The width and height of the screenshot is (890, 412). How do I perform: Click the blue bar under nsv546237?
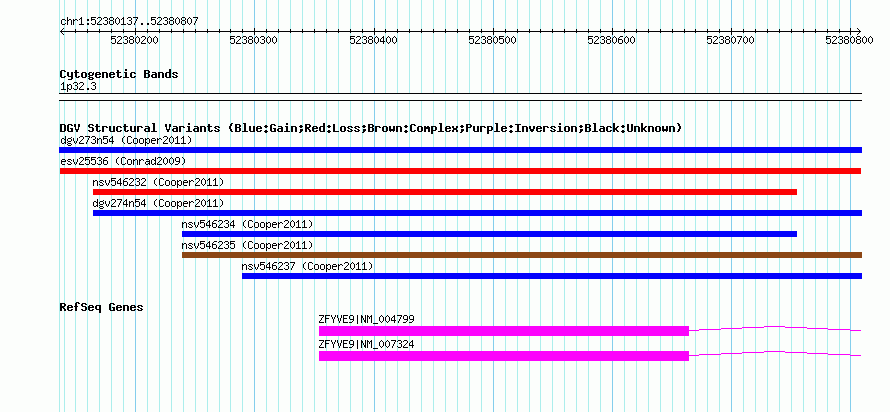[552, 276]
